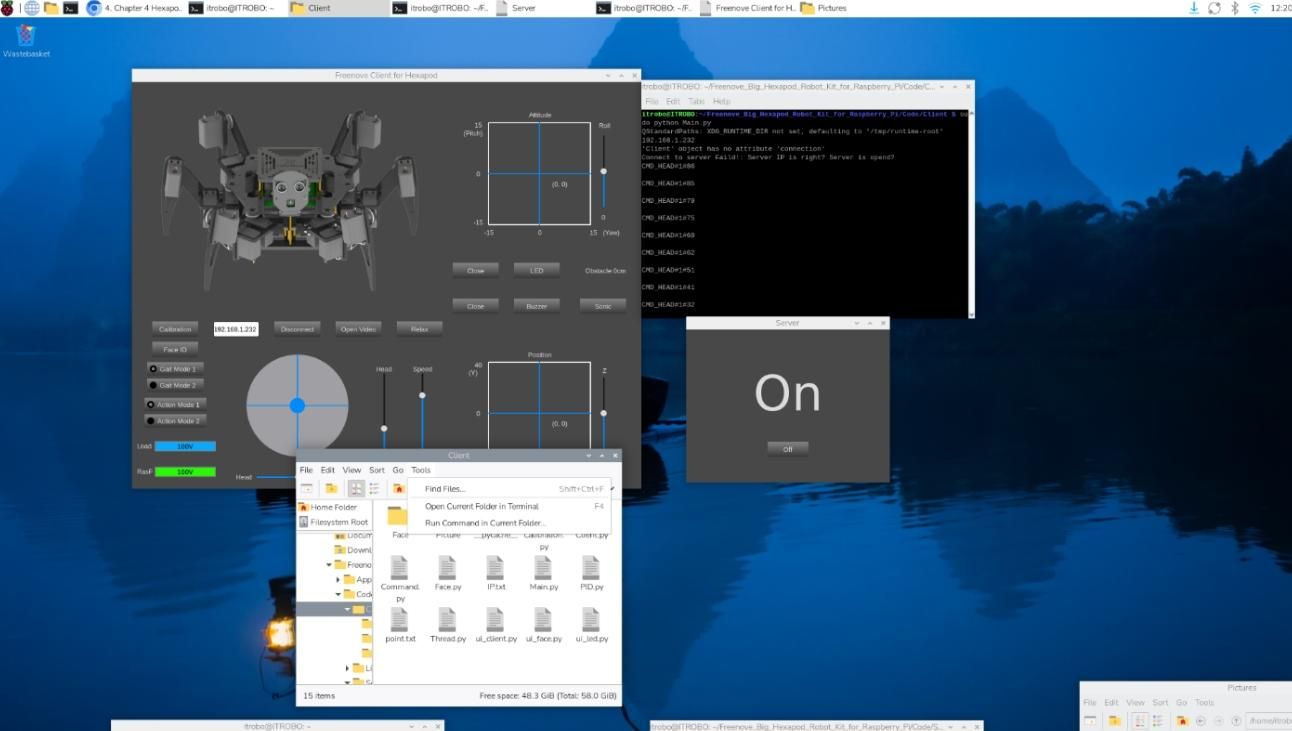The image size is (1292, 731).
Task: Launch the web browser globe icon
Action: (32, 8)
